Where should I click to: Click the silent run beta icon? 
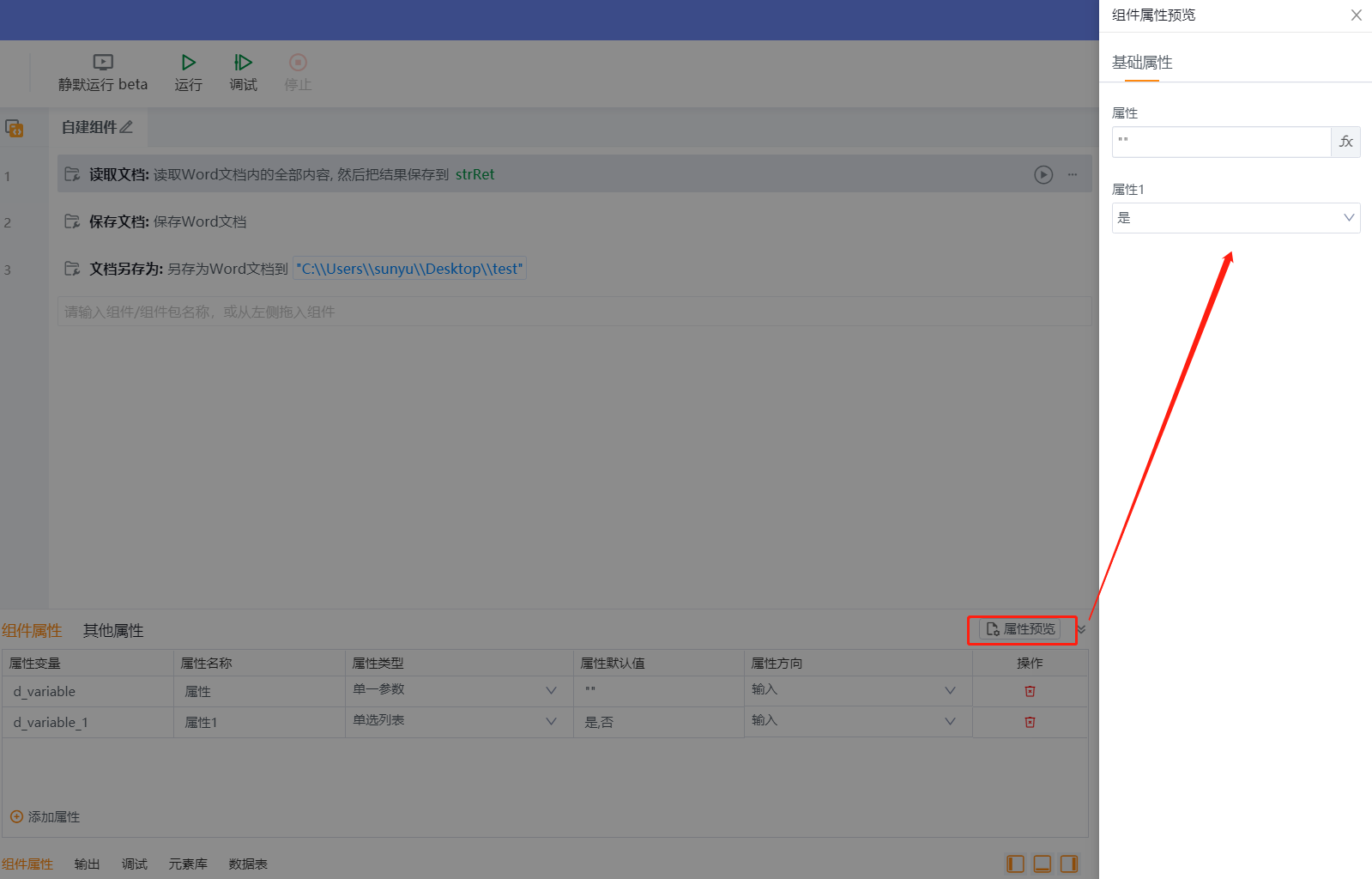click(x=103, y=63)
